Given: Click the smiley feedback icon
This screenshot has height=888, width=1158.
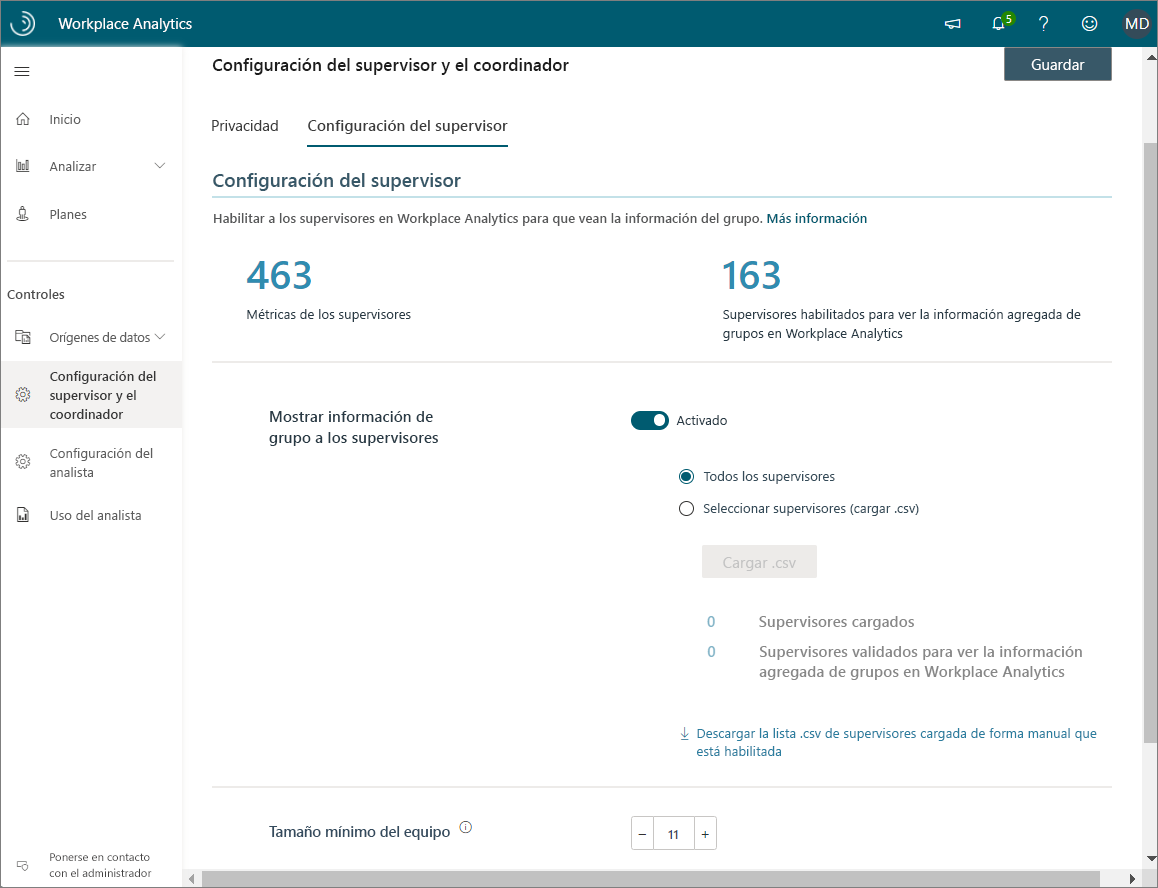Looking at the screenshot, I should coord(1089,24).
